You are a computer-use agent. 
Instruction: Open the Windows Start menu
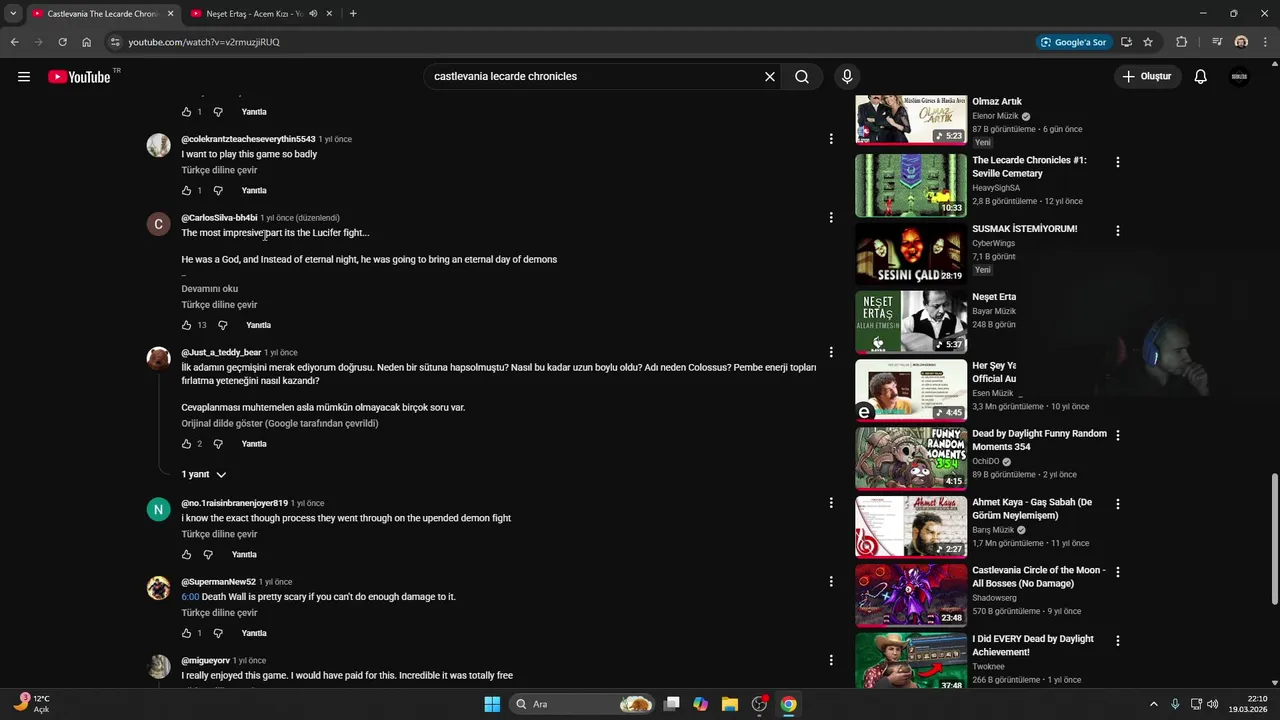492,704
